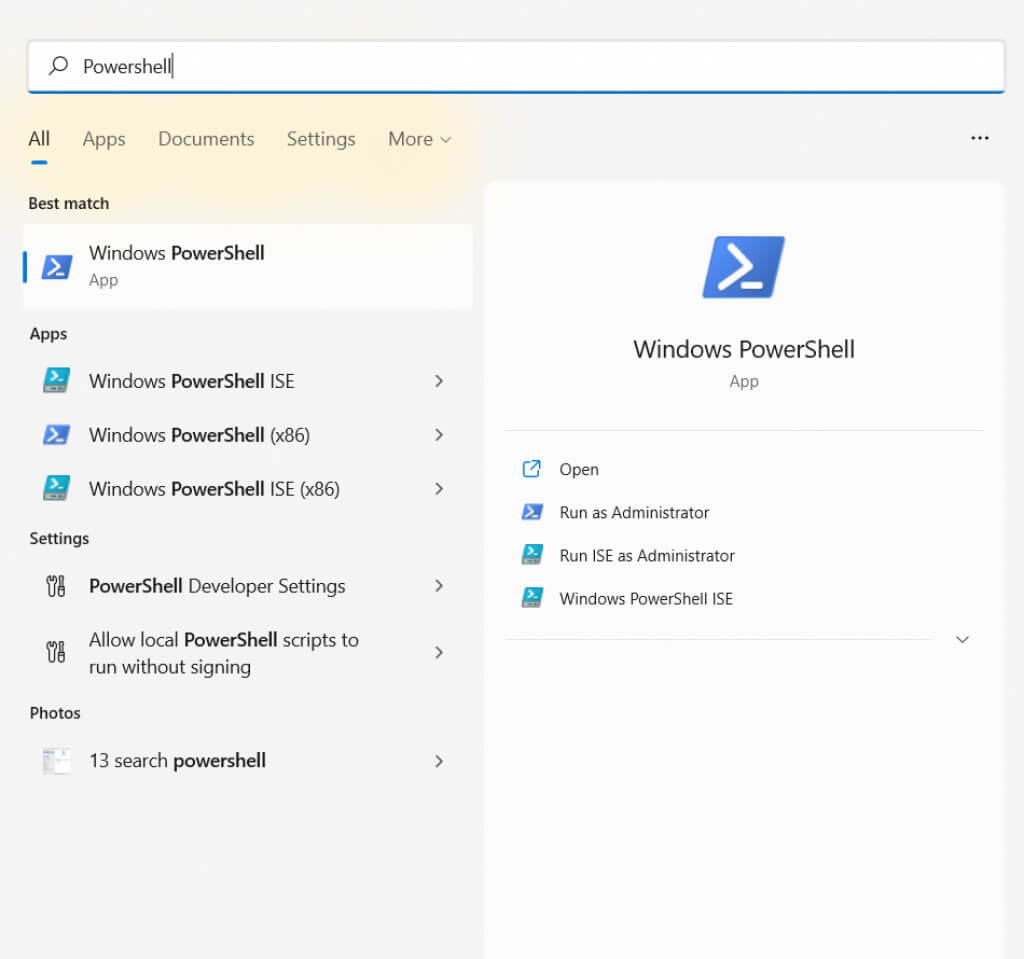
Task: Click the PowerShell Developer Settings tools icon
Action: pos(56,586)
